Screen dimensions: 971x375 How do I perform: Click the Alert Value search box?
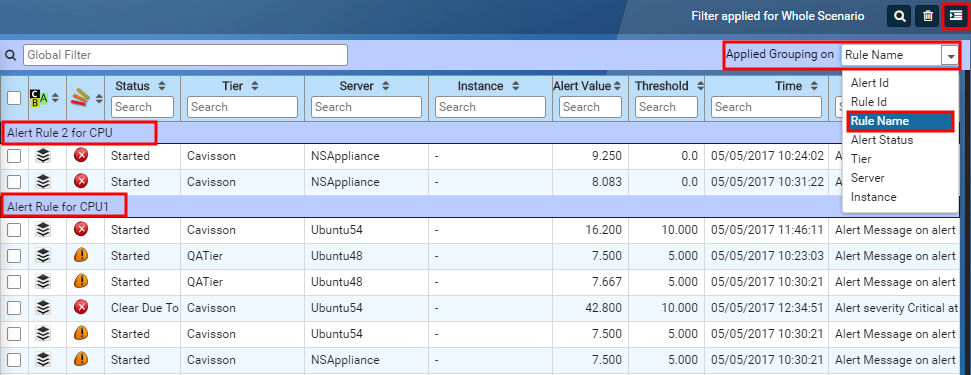click(591, 107)
